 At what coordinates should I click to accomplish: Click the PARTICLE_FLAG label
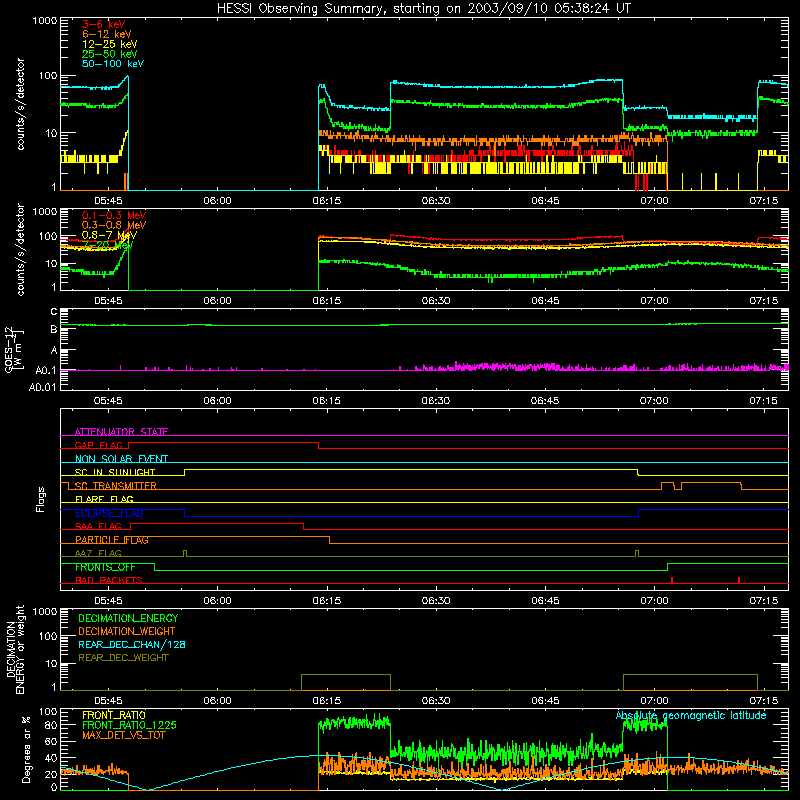point(112,540)
